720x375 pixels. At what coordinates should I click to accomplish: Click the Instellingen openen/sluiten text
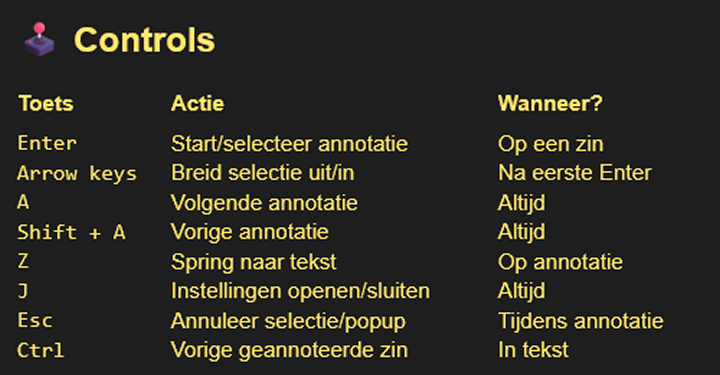(x=300, y=291)
